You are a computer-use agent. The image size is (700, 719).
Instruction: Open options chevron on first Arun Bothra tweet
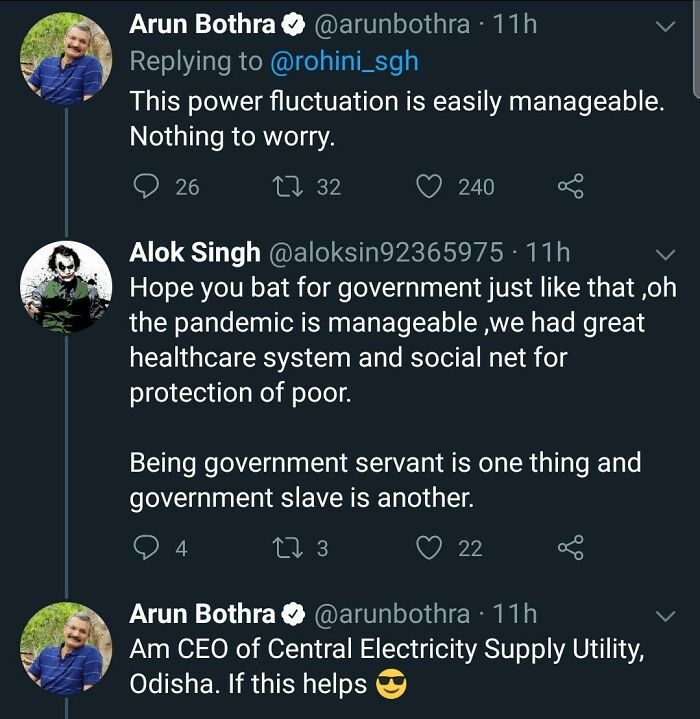tap(664, 28)
